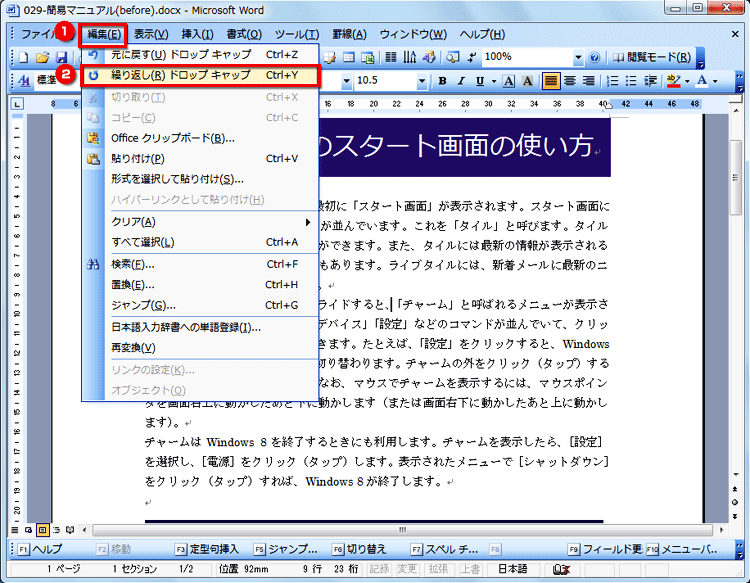Image resolution: width=750 pixels, height=583 pixels.
Task: Select 繰り返し(R) ドロップ キャップ menu item
Action: (x=200, y=76)
